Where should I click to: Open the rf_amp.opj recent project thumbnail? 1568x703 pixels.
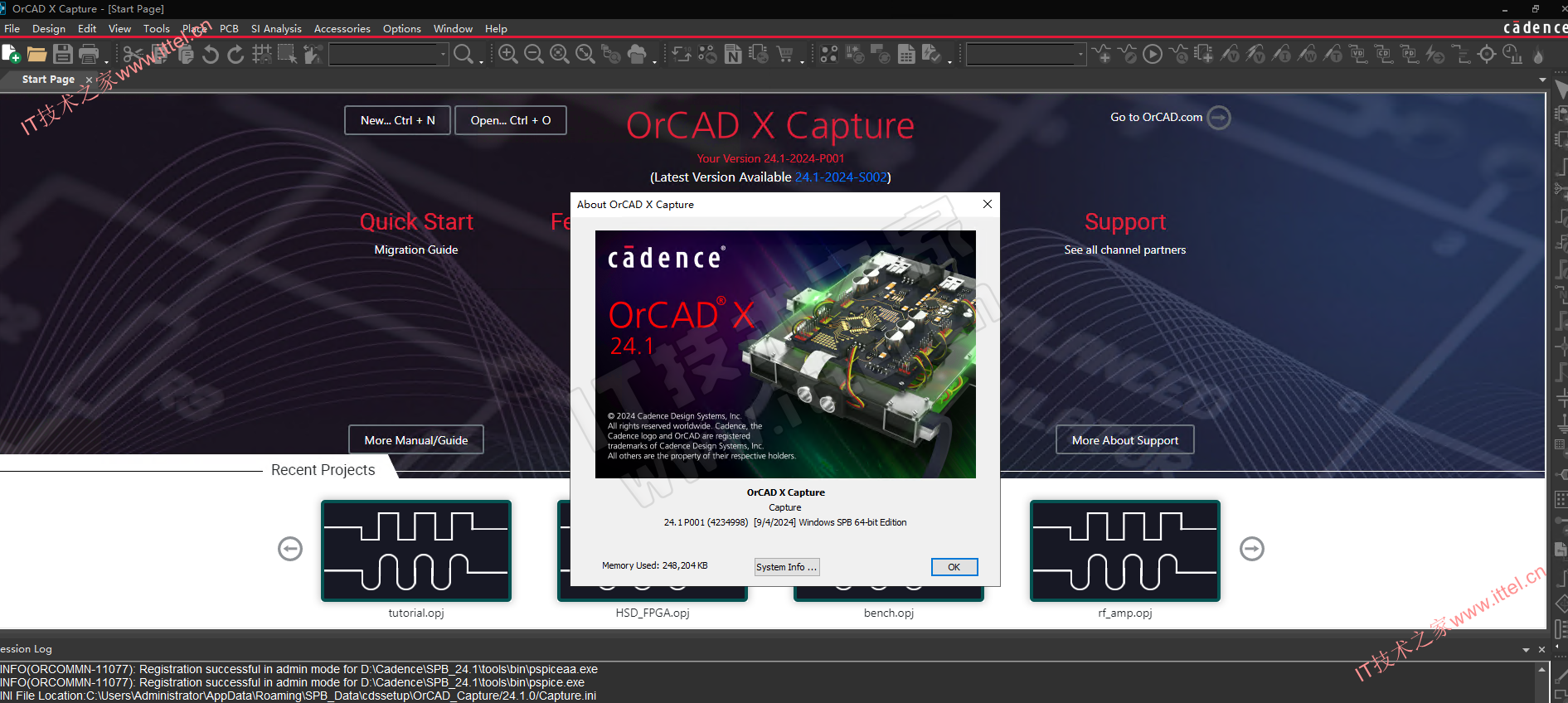pyautogui.click(x=1125, y=550)
